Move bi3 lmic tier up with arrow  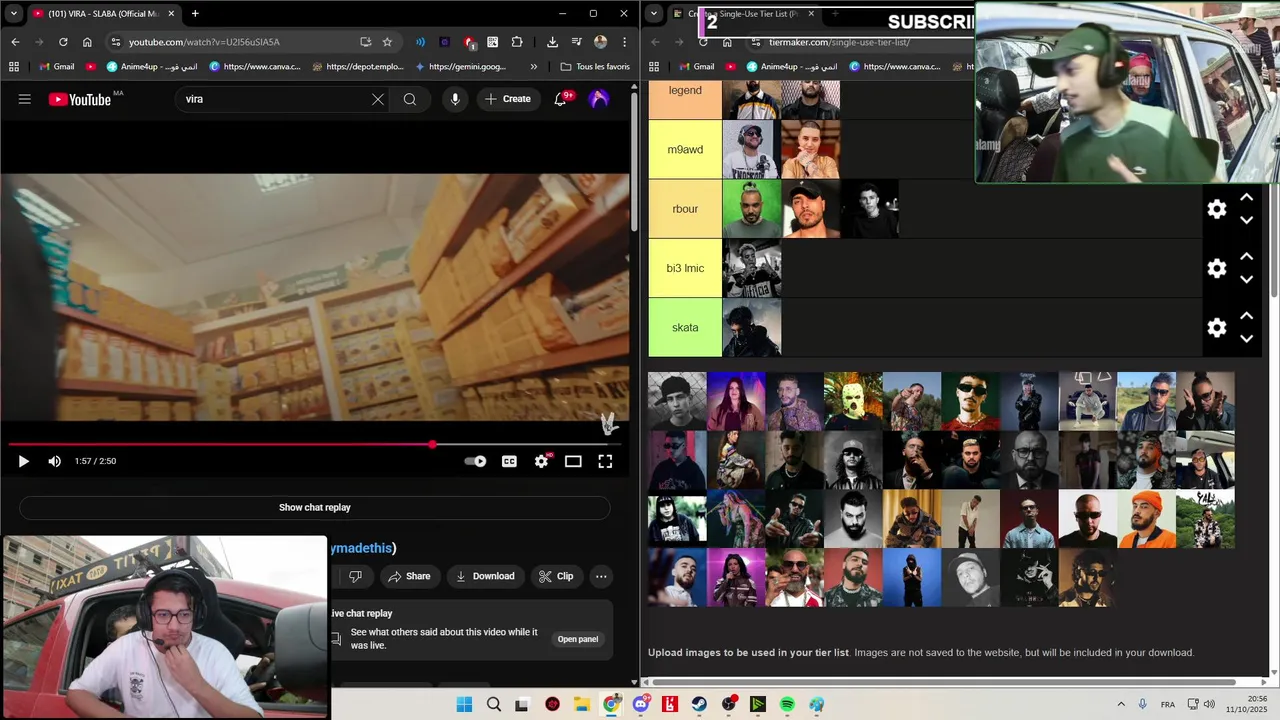coord(1247,257)
